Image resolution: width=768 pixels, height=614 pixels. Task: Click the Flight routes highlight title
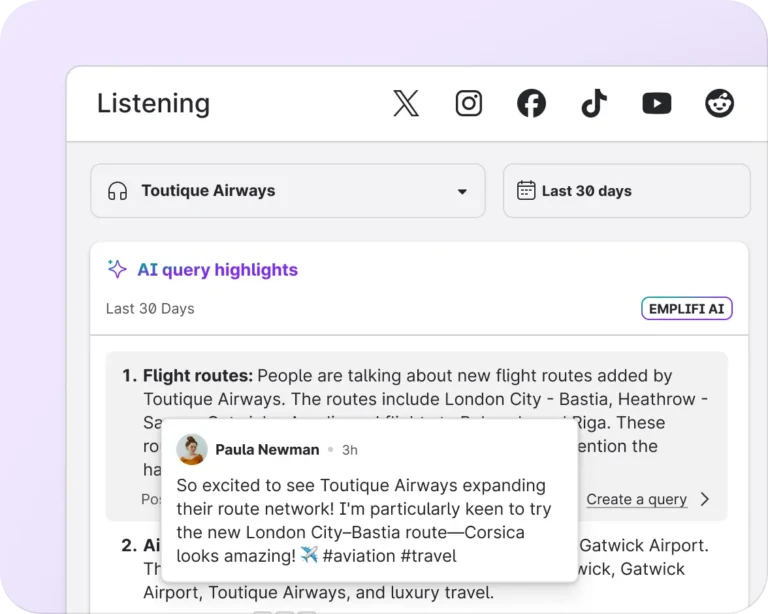pos(198,376)
